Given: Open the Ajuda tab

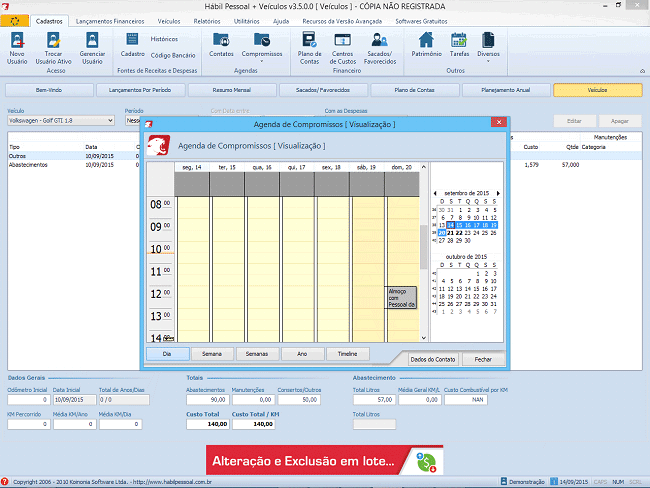Looking at the screenshot, I should tap(281, 21).
